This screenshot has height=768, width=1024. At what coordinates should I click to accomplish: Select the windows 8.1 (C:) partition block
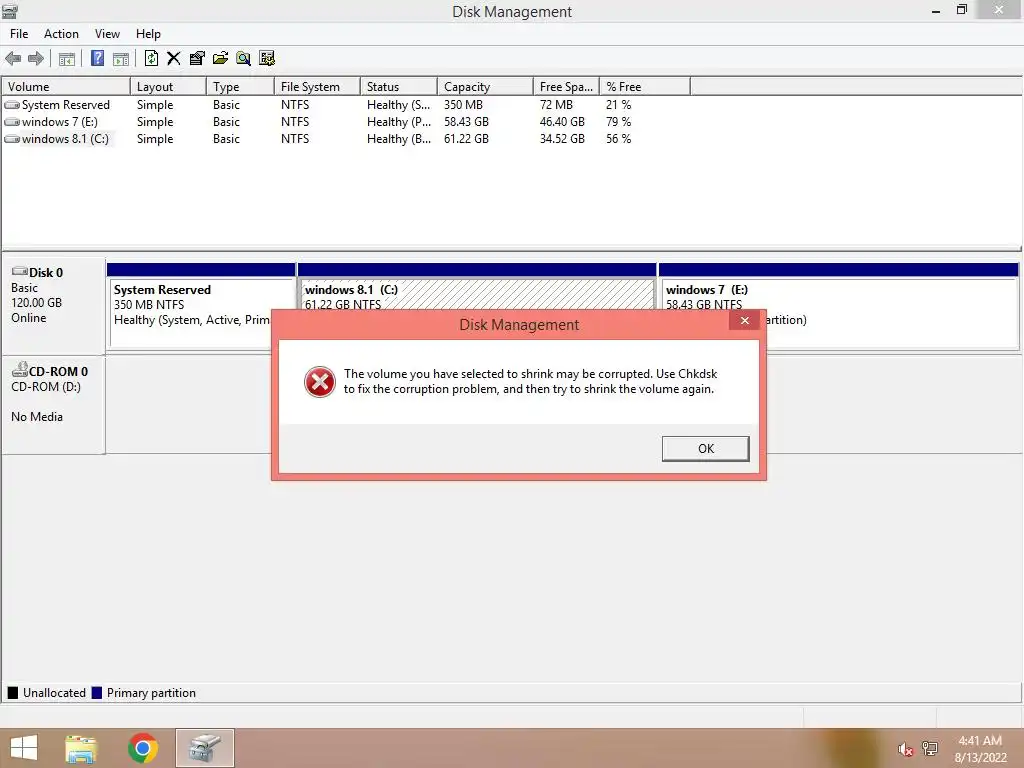point(477,287)
